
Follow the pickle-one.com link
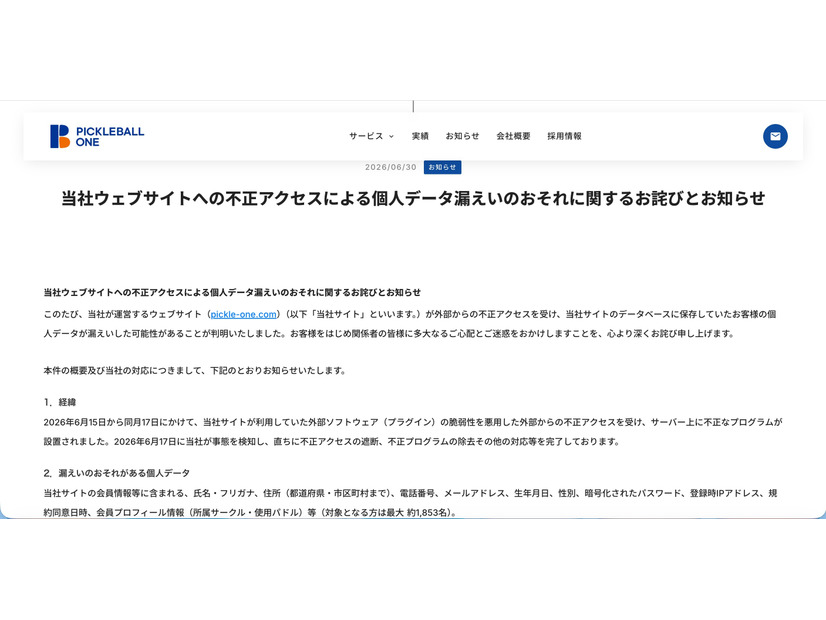pyautogui.click(x=243, y=314)
